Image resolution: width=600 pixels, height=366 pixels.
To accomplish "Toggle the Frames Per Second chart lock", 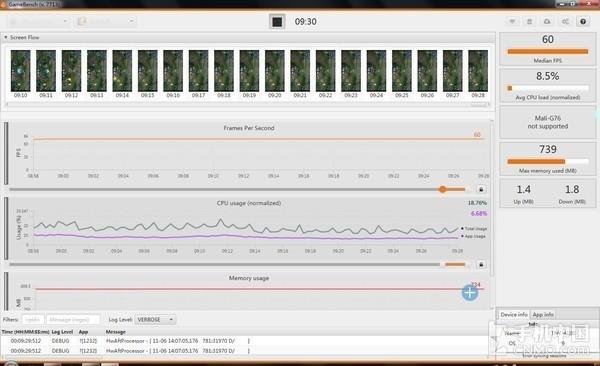I will pos(481,189).
